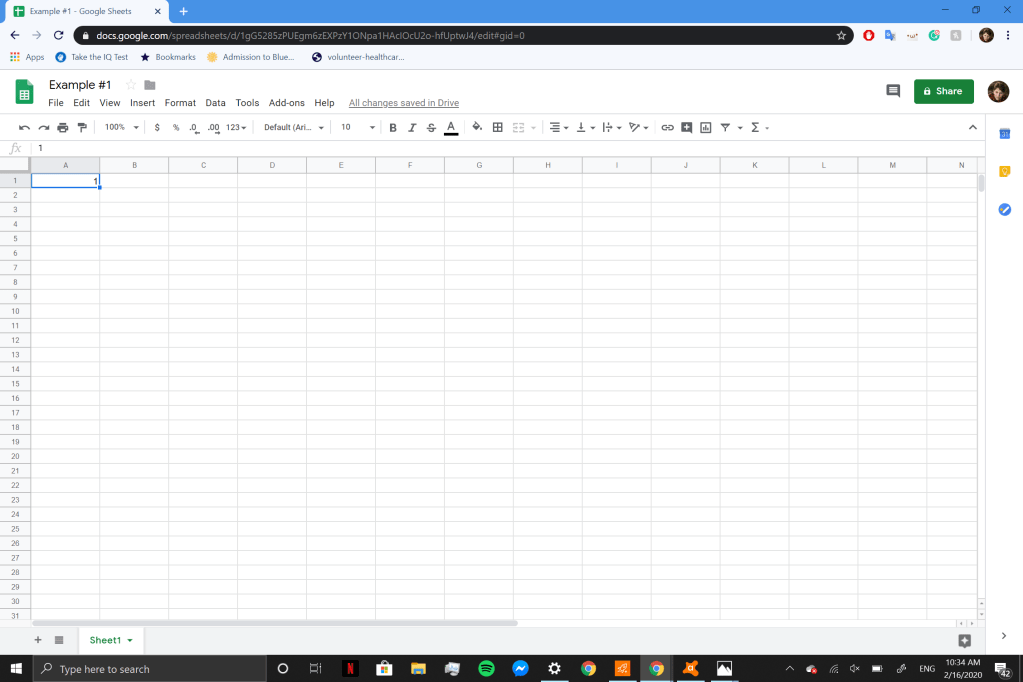Click the Windows taskbar search box
This screenshot has height=682, width=1023.
[150, 669]
